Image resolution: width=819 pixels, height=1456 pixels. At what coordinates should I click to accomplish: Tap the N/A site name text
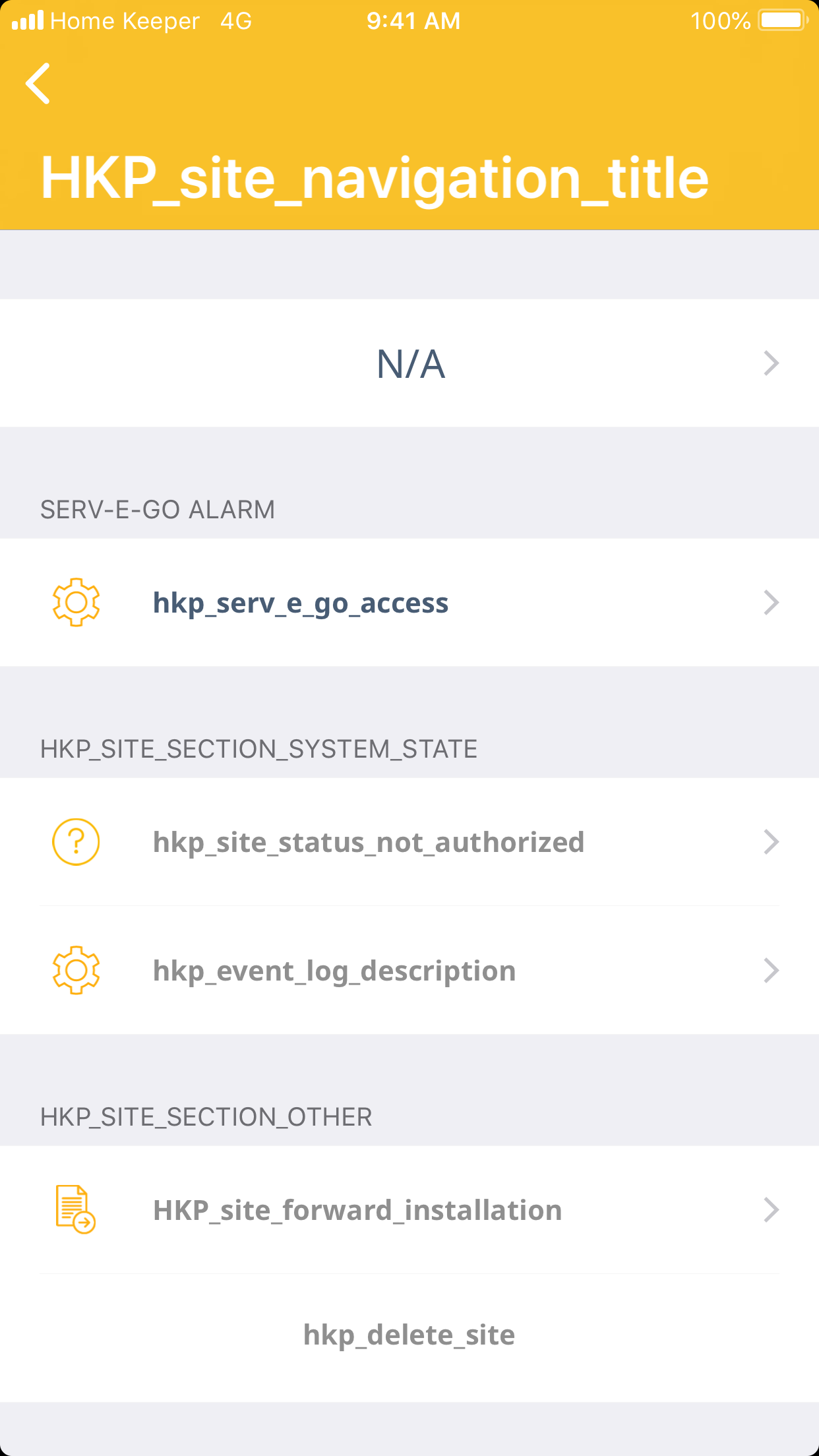tap(410, 364)
